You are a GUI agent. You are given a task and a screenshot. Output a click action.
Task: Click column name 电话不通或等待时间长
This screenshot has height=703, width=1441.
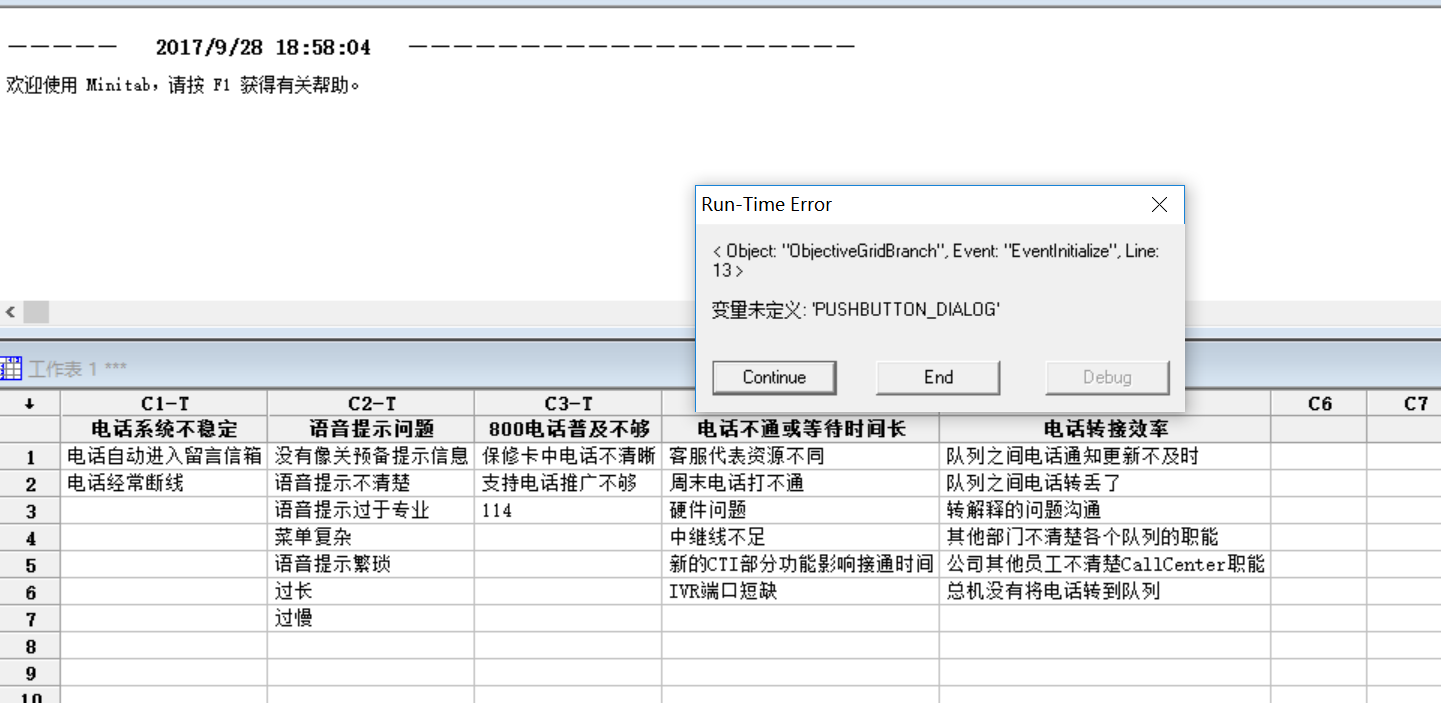[x=800, y=429]
